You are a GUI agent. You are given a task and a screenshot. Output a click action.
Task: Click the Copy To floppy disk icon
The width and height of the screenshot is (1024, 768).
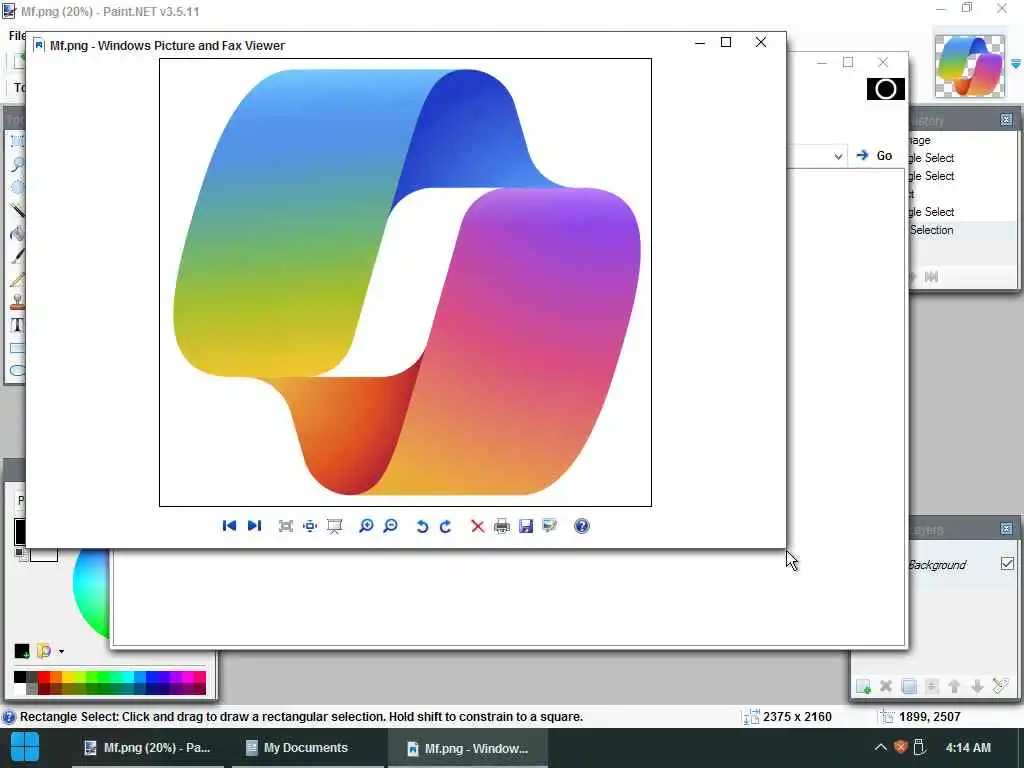coord(526,526)
